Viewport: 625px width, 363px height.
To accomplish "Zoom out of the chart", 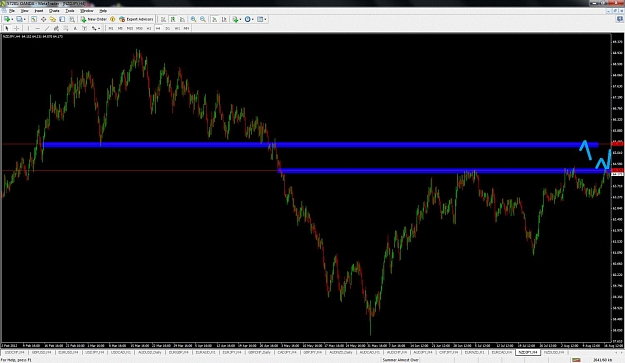I will (203, 19).
